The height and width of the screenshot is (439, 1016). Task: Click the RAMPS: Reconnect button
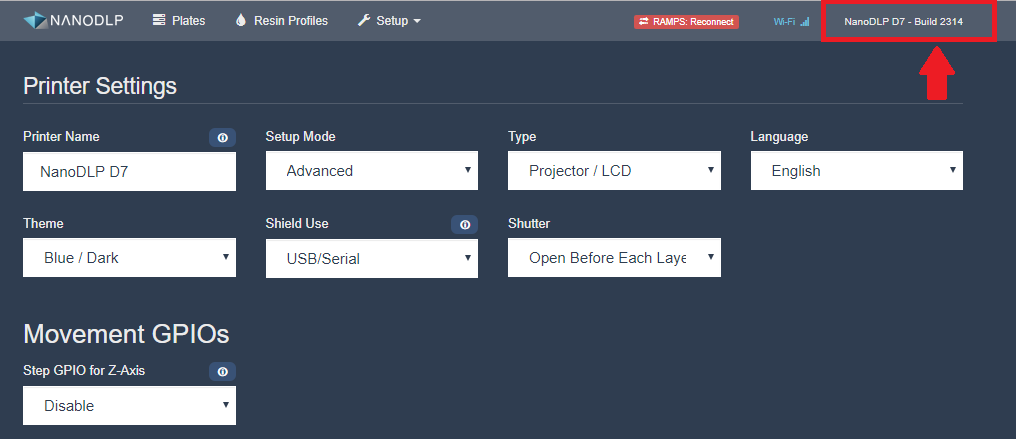pyautogui.click(x=686, y=21)
